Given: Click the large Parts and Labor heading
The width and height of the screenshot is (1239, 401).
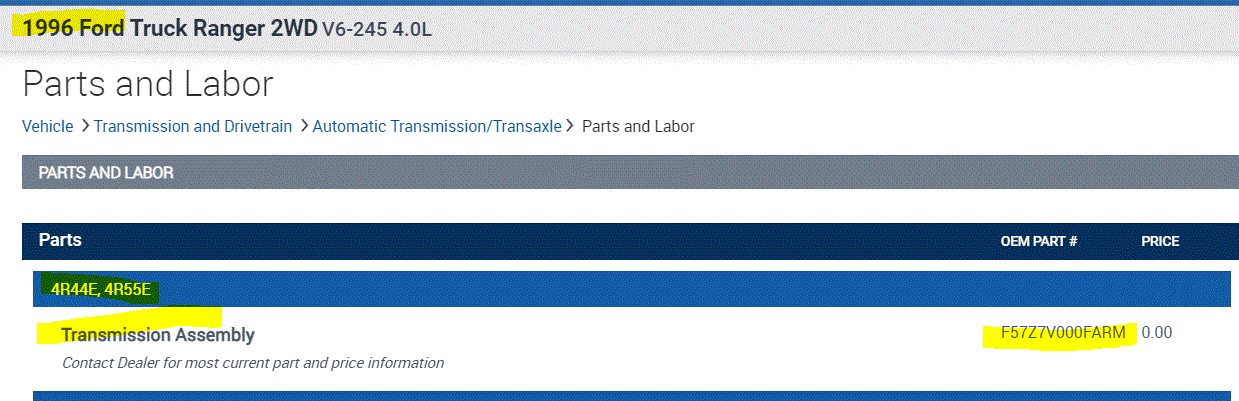Looking at the screenshot, I should (148, 84).
